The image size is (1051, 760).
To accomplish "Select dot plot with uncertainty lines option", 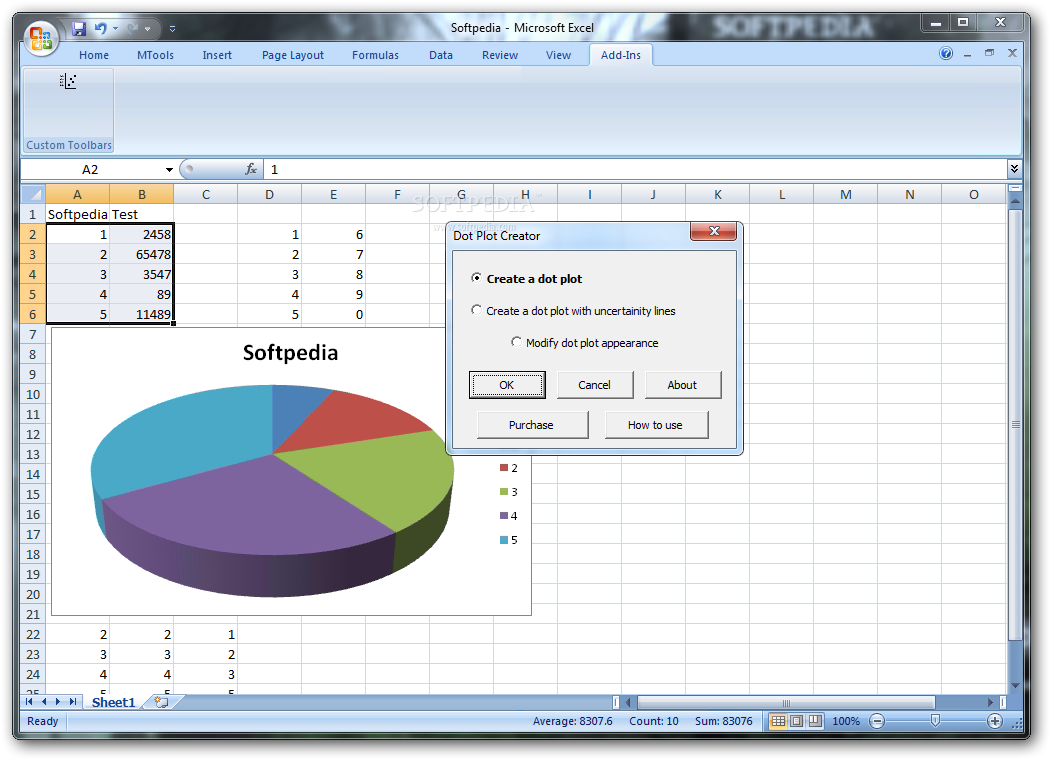I will pos(573,311).
